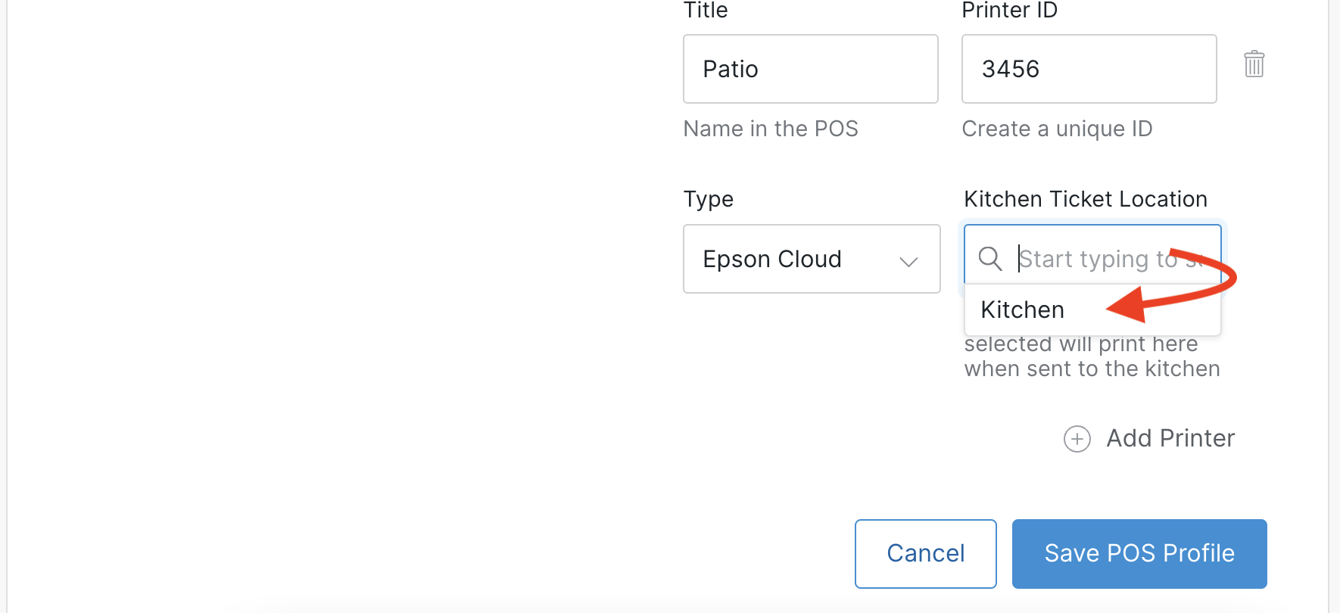The height and width of the screenshot is (613, 1340).
Task: Click the 'Create a unique ID' hint text
Action: pos(1057,129)
